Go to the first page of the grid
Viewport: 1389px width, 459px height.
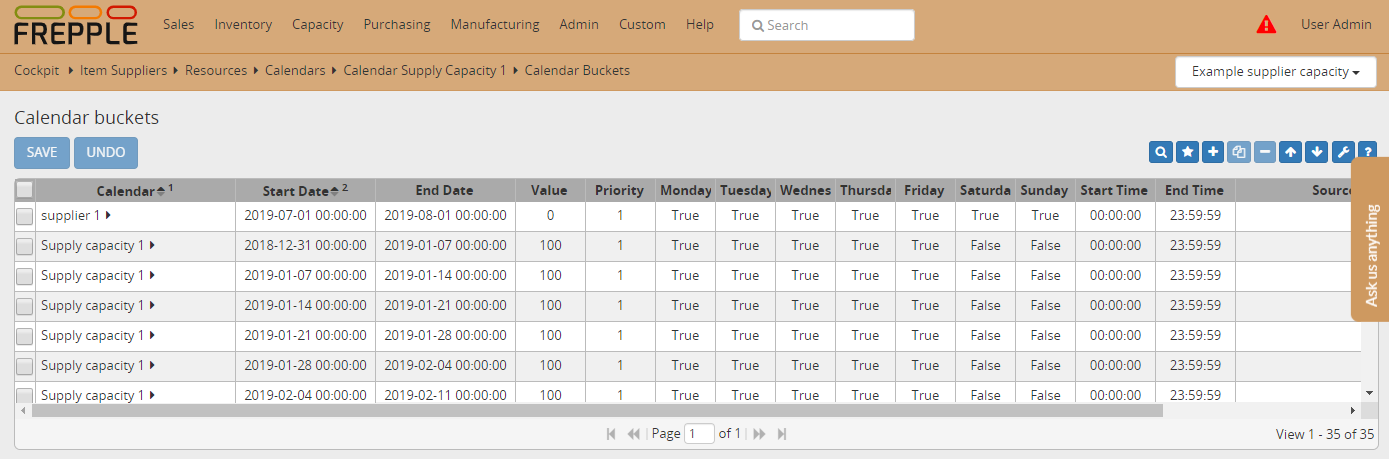click(x=611, y=434)
